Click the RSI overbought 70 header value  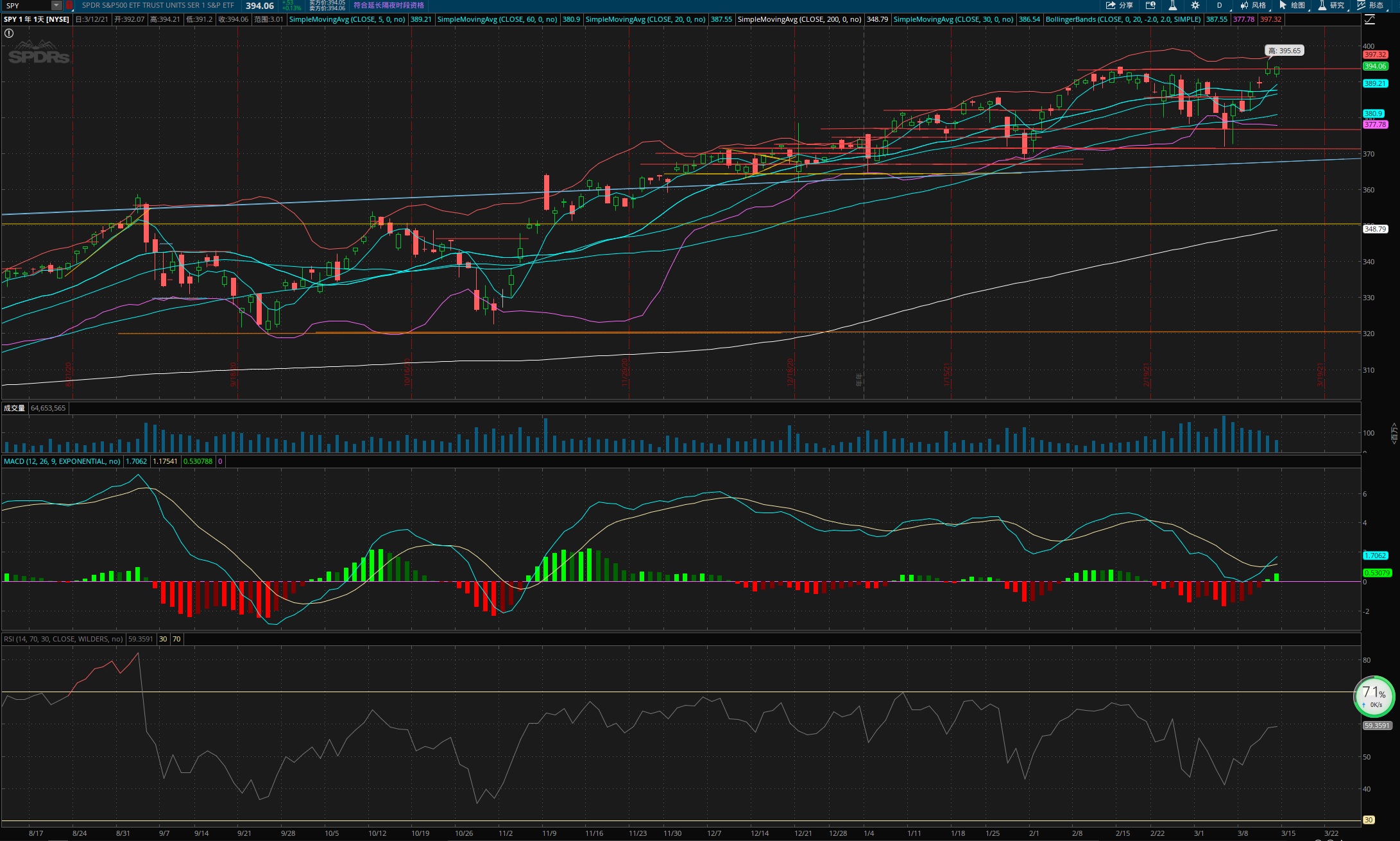(176, 639)
